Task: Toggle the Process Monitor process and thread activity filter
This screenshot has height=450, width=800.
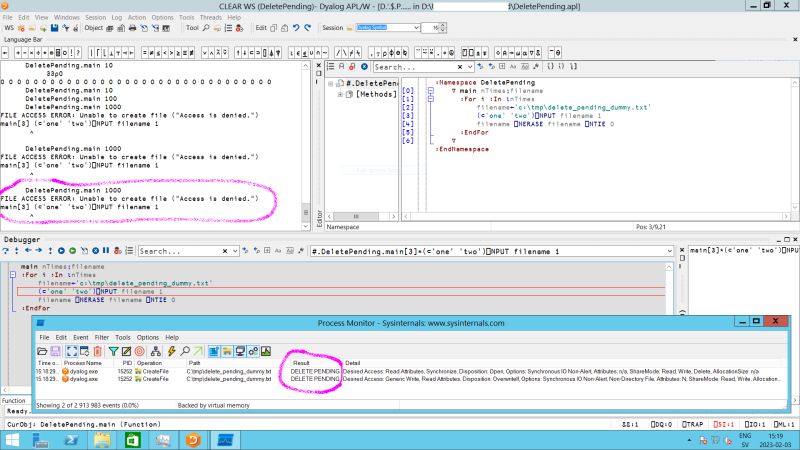Action: (x=253, y=351)
